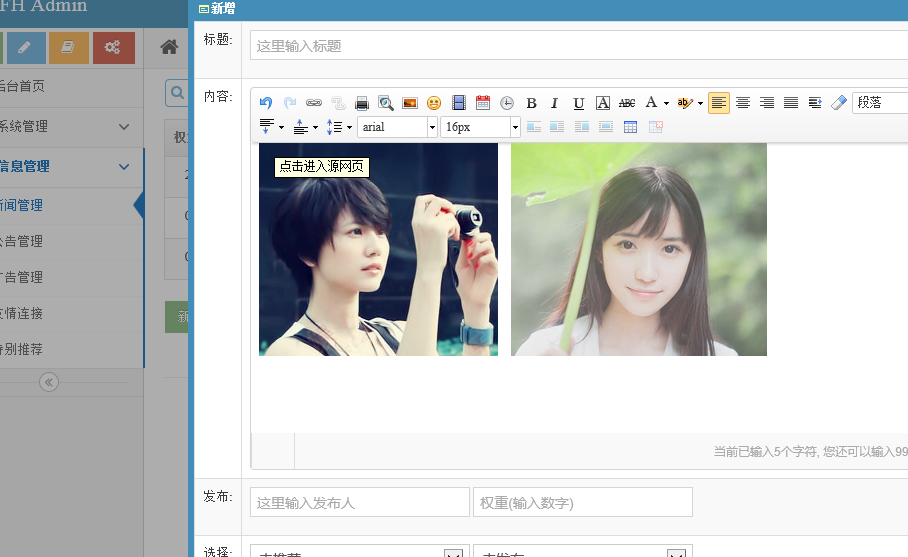Open the font color dropdown arrow
The height and width of the screenshot is (557, 908).
667,104
